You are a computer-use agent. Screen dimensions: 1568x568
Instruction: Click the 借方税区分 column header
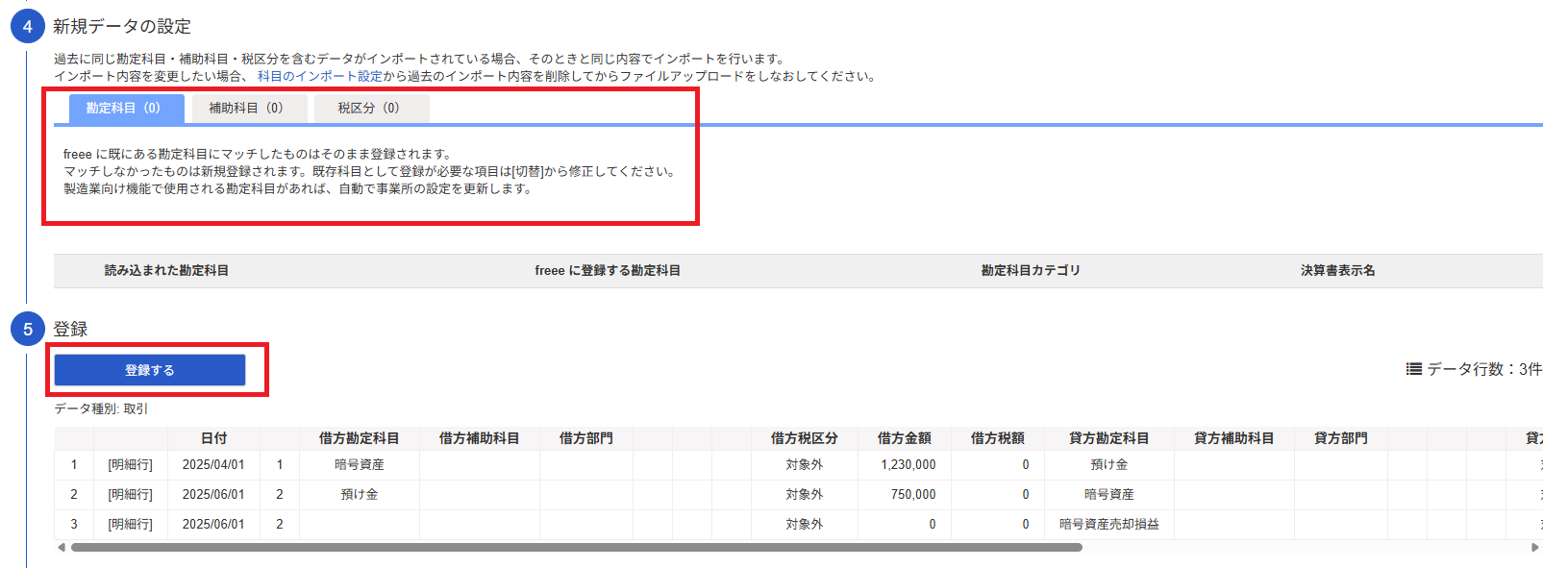tap(804, 438)
